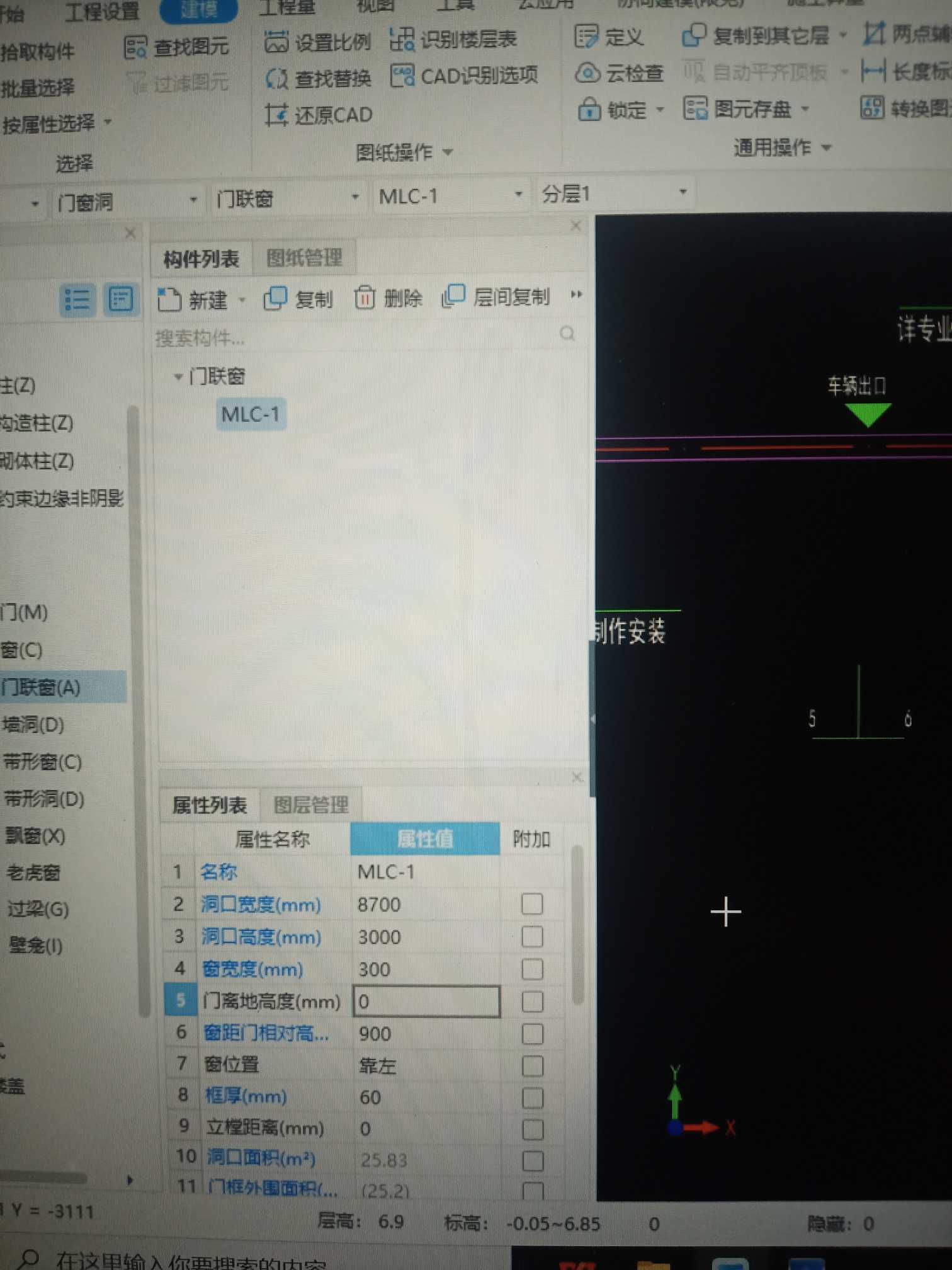952x1270 pixels.
Task: Expand the 按属性选择 dropdown arrow
Action: (108, 121)
